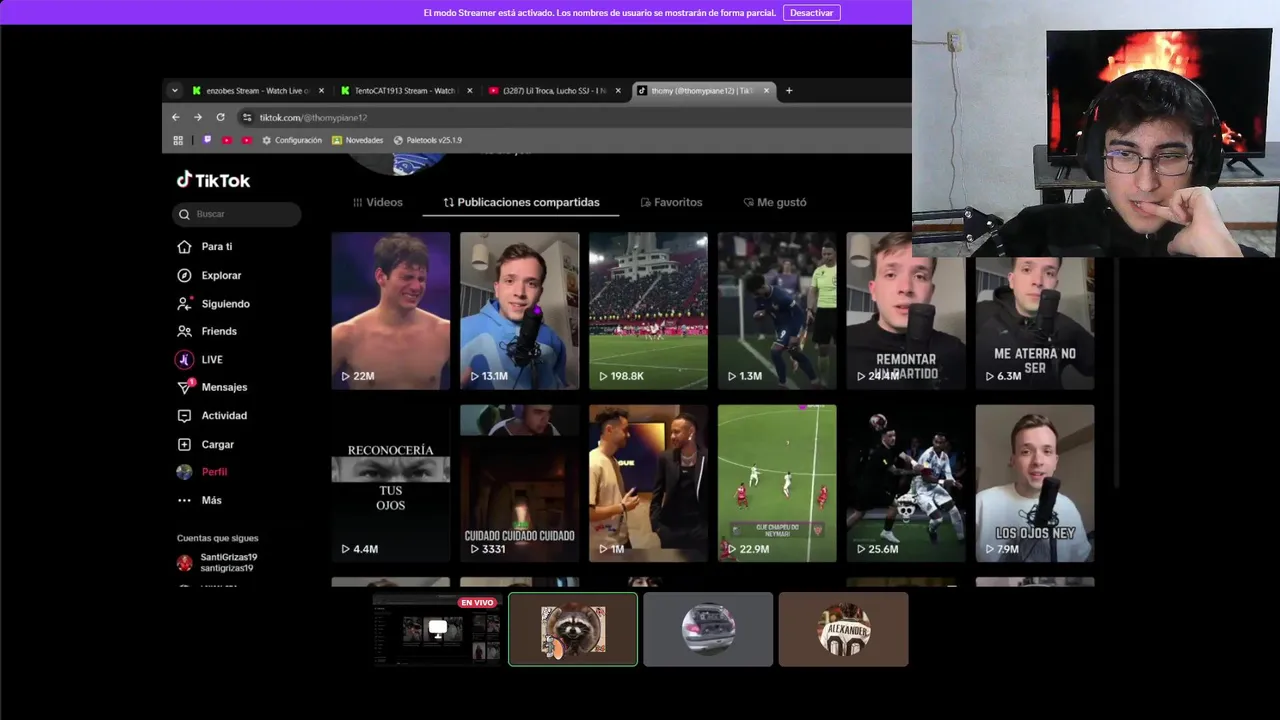This screenshot has height=720, width=1280.
Task: Close the enzobes Stream tab
Action: (x=322, y=91)
